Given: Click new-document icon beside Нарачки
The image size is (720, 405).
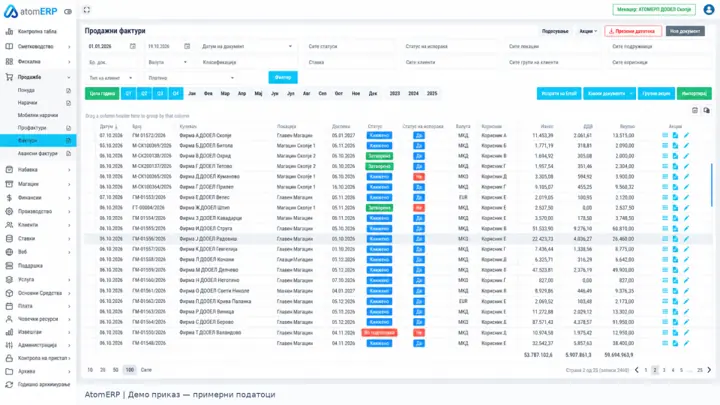Looking at the screenshot, I should coord(68,103).
